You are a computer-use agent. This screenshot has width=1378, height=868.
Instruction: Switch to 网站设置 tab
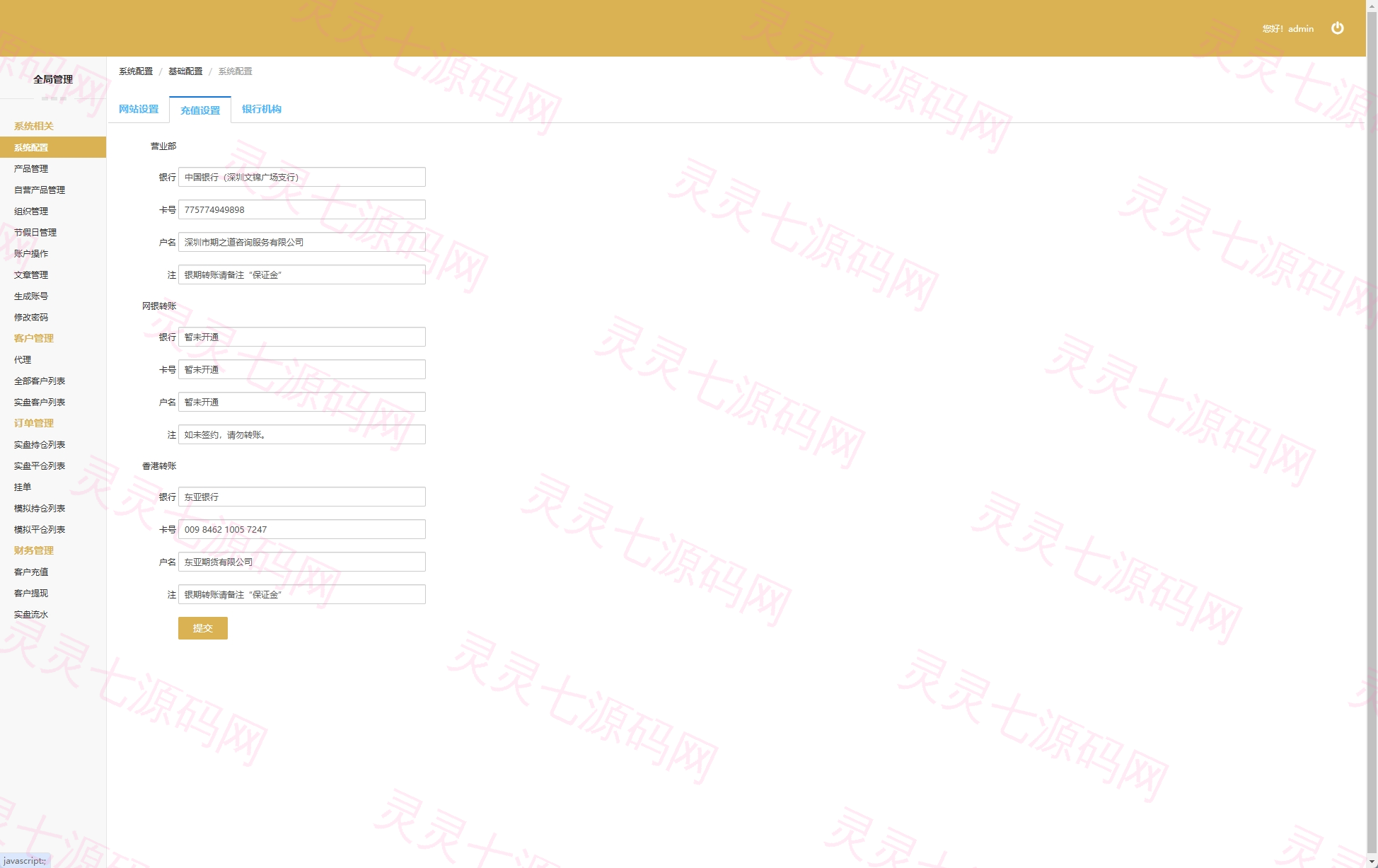point(139,109)
